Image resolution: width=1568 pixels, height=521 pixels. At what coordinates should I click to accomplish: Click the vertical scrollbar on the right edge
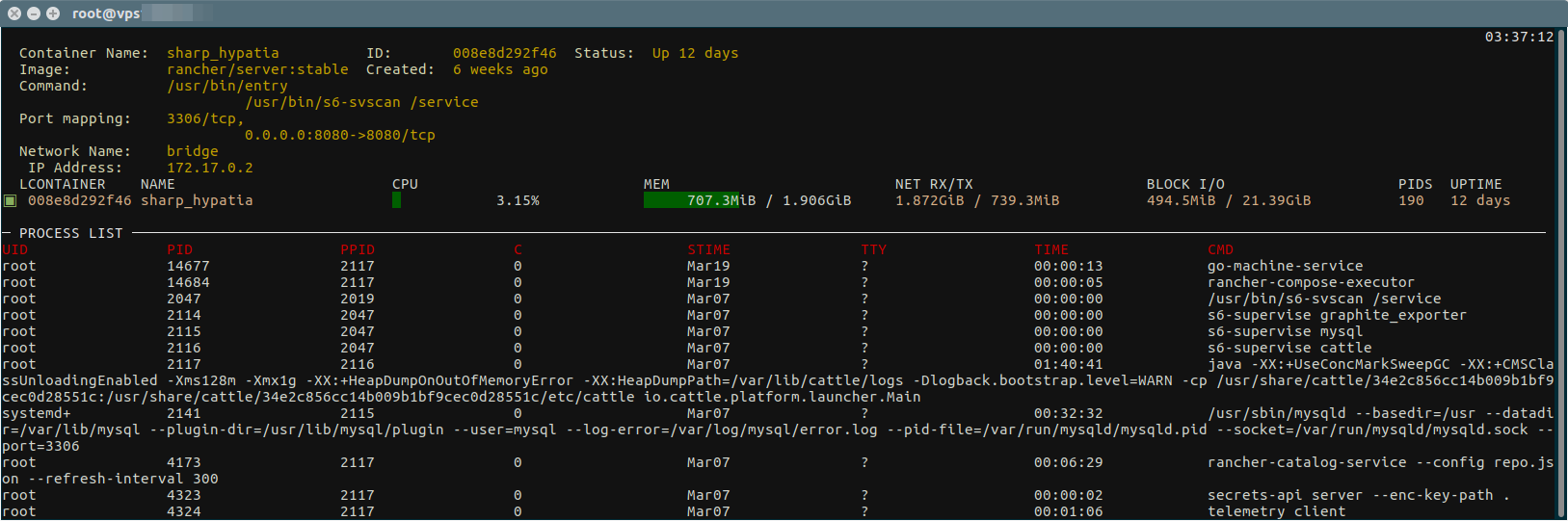coord(1561,270)
